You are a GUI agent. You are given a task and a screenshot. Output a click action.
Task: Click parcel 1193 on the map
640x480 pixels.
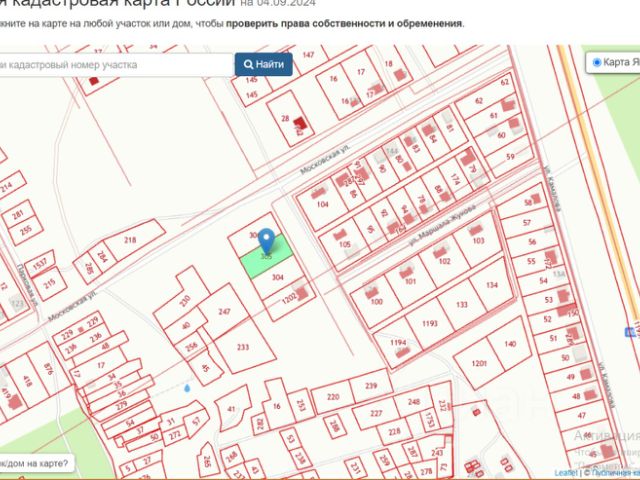click(x=430, y=323)
